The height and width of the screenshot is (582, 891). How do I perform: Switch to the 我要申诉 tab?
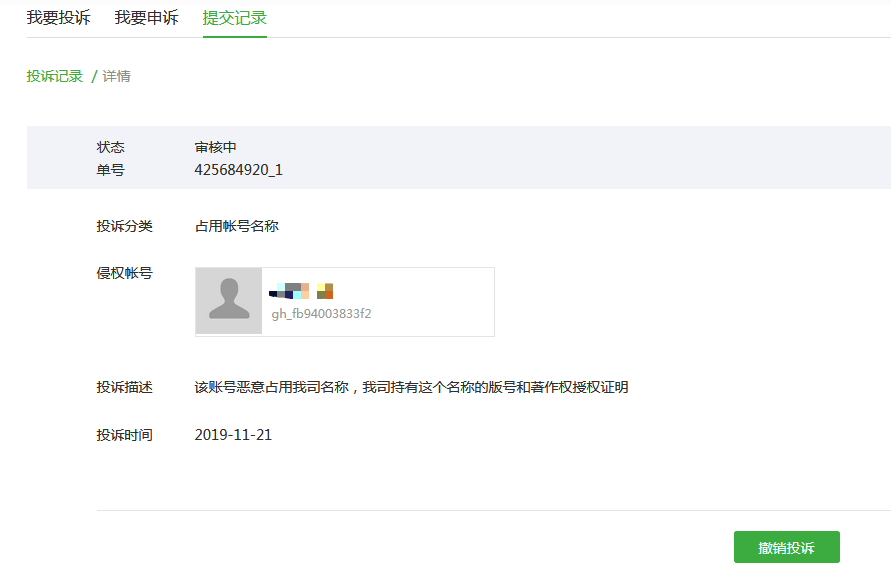[147, 18]
